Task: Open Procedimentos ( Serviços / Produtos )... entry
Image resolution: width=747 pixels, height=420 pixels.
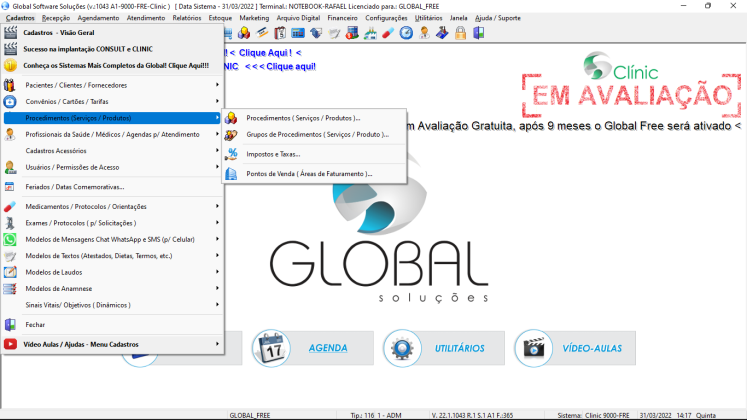Action: (314, 118)
